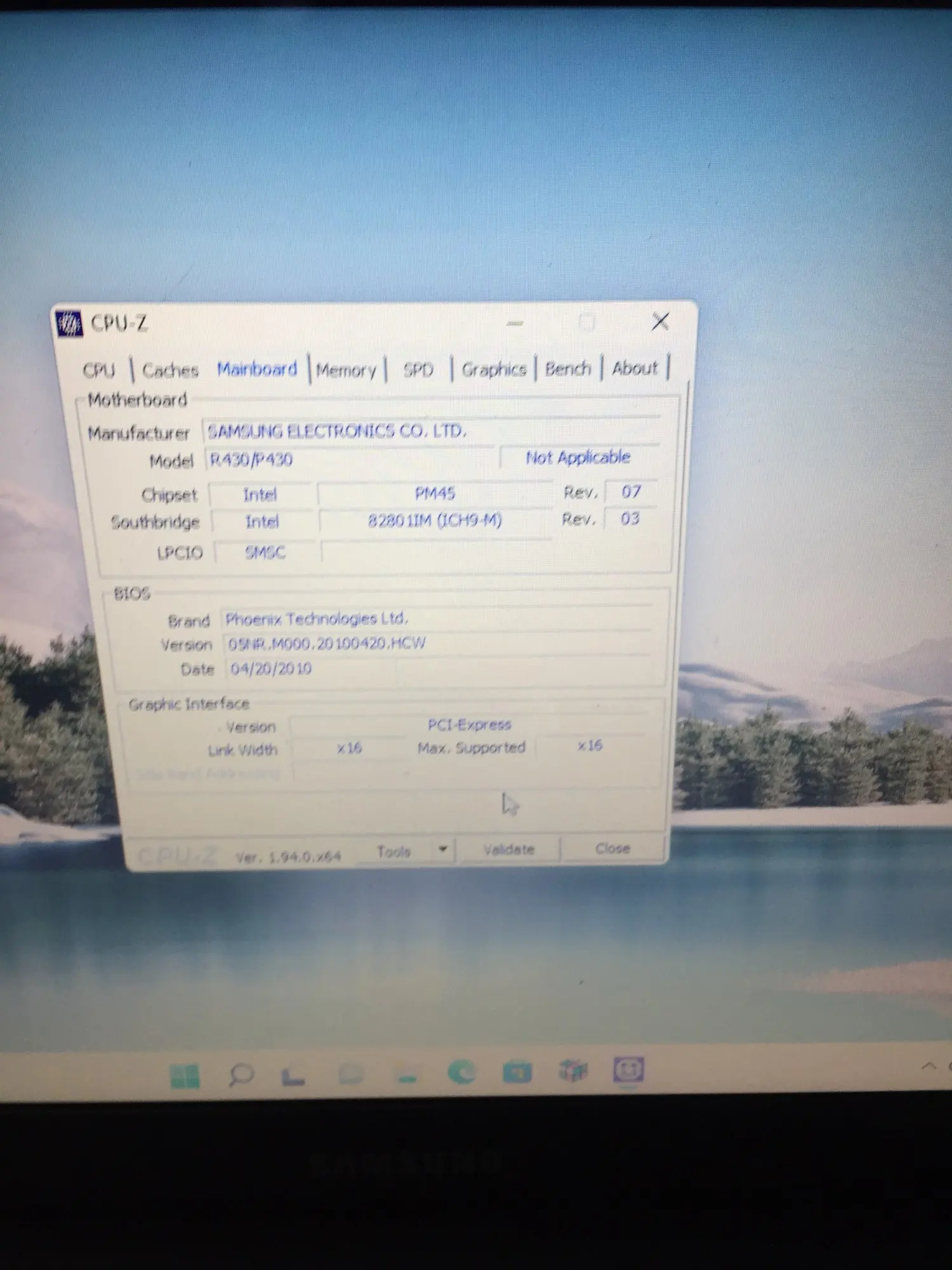Click the Close button at the bottom
Image resolution: width=952 pixels, height=1270 pixels.
tap(612, 848)
